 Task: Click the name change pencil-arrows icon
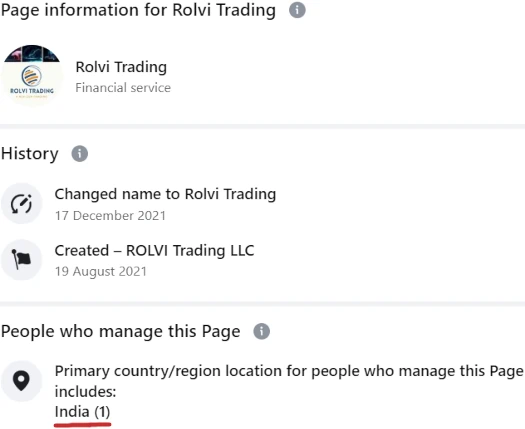21,203
